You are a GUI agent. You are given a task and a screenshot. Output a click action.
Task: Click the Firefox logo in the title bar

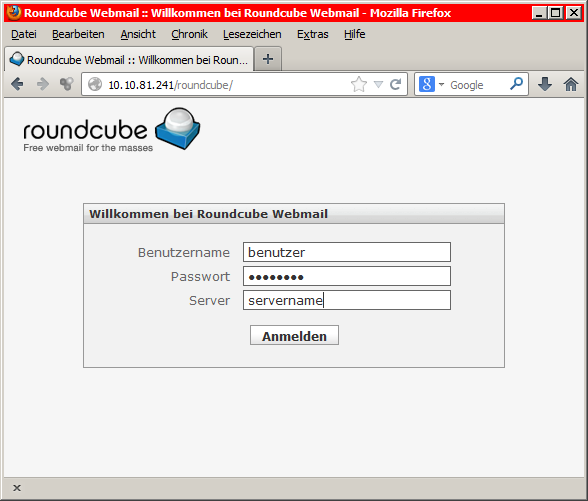(14, 12)
